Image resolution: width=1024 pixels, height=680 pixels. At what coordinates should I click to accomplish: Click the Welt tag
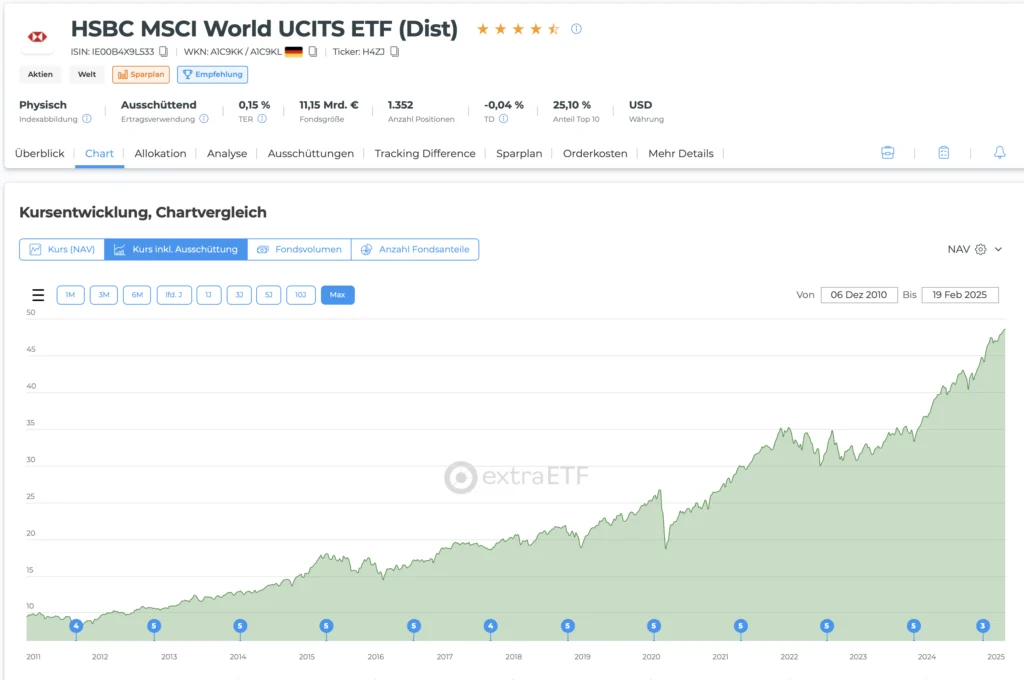coord(87,74)
